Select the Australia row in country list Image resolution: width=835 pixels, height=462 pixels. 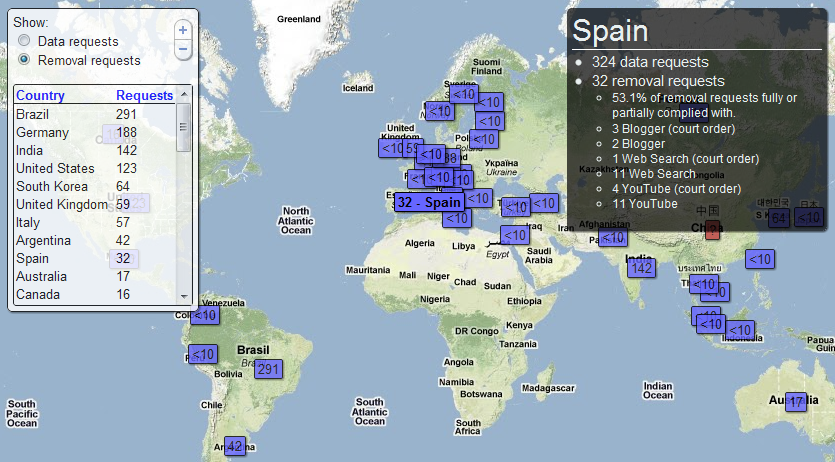(95, 277)
